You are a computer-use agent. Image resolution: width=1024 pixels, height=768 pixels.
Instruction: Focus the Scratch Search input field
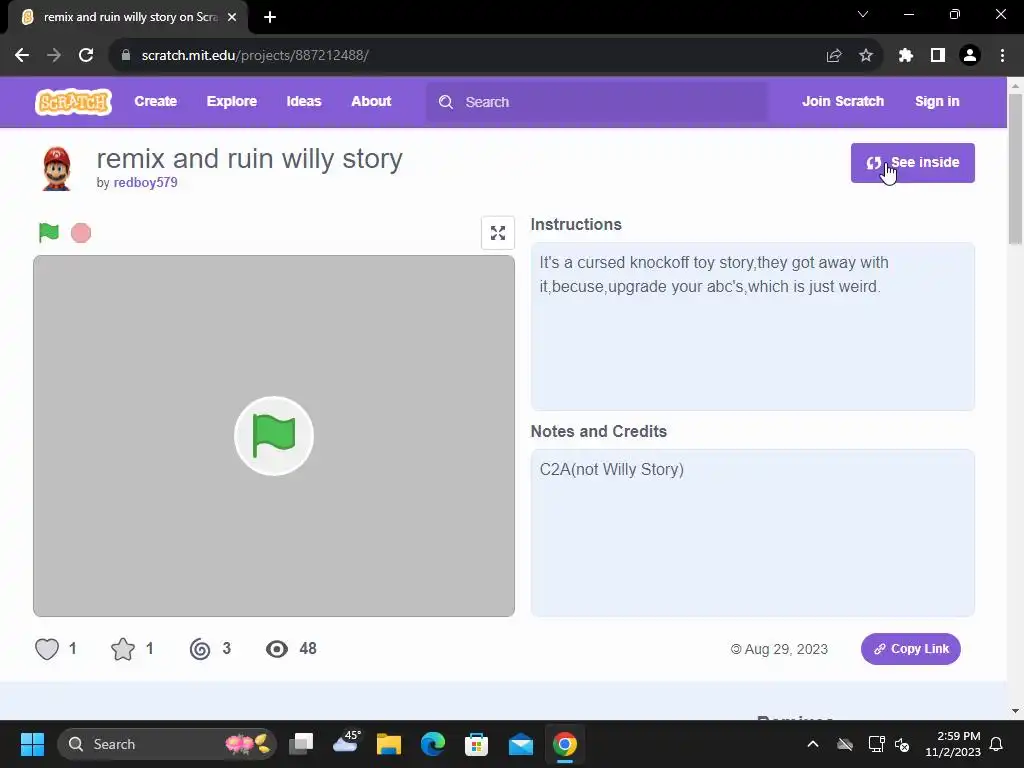pyautogui.click(x=597, y=102)
